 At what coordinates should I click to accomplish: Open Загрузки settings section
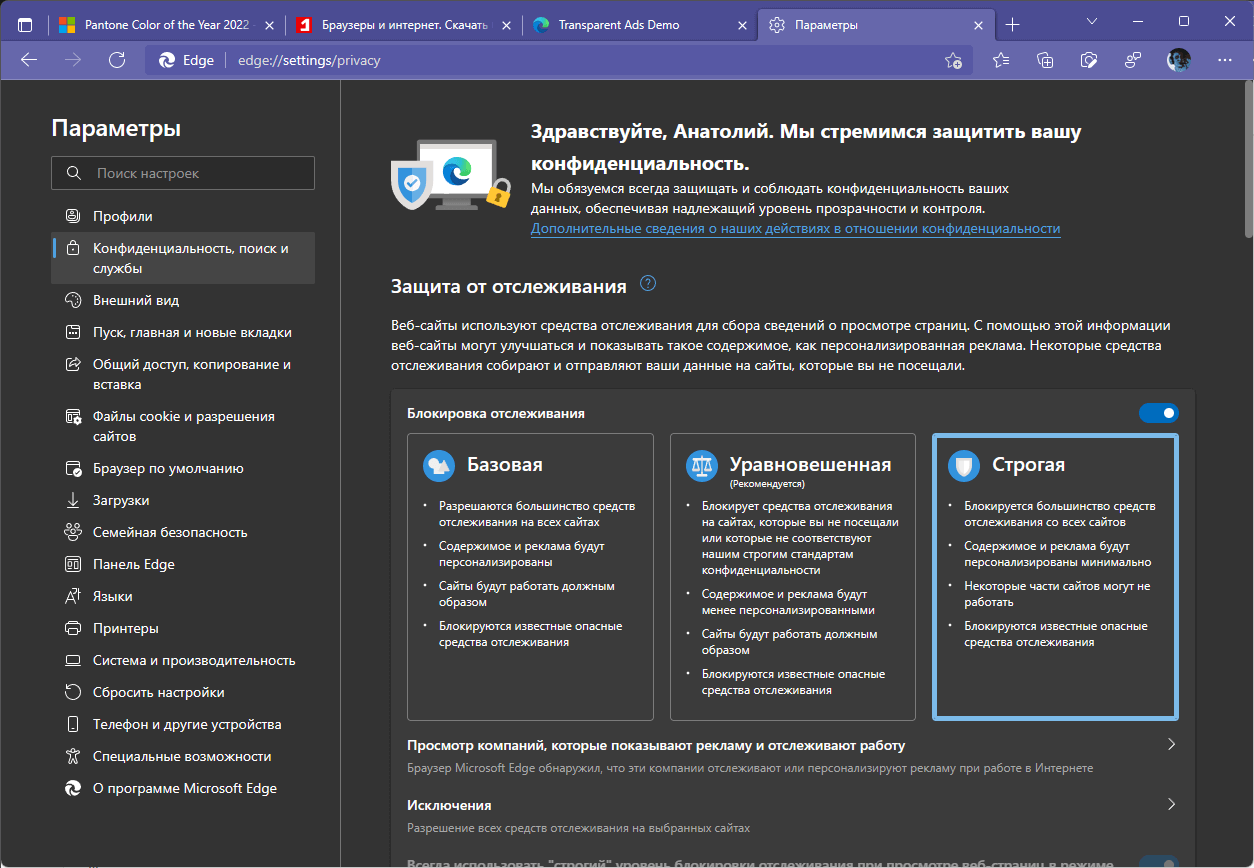tap(183, 500)
